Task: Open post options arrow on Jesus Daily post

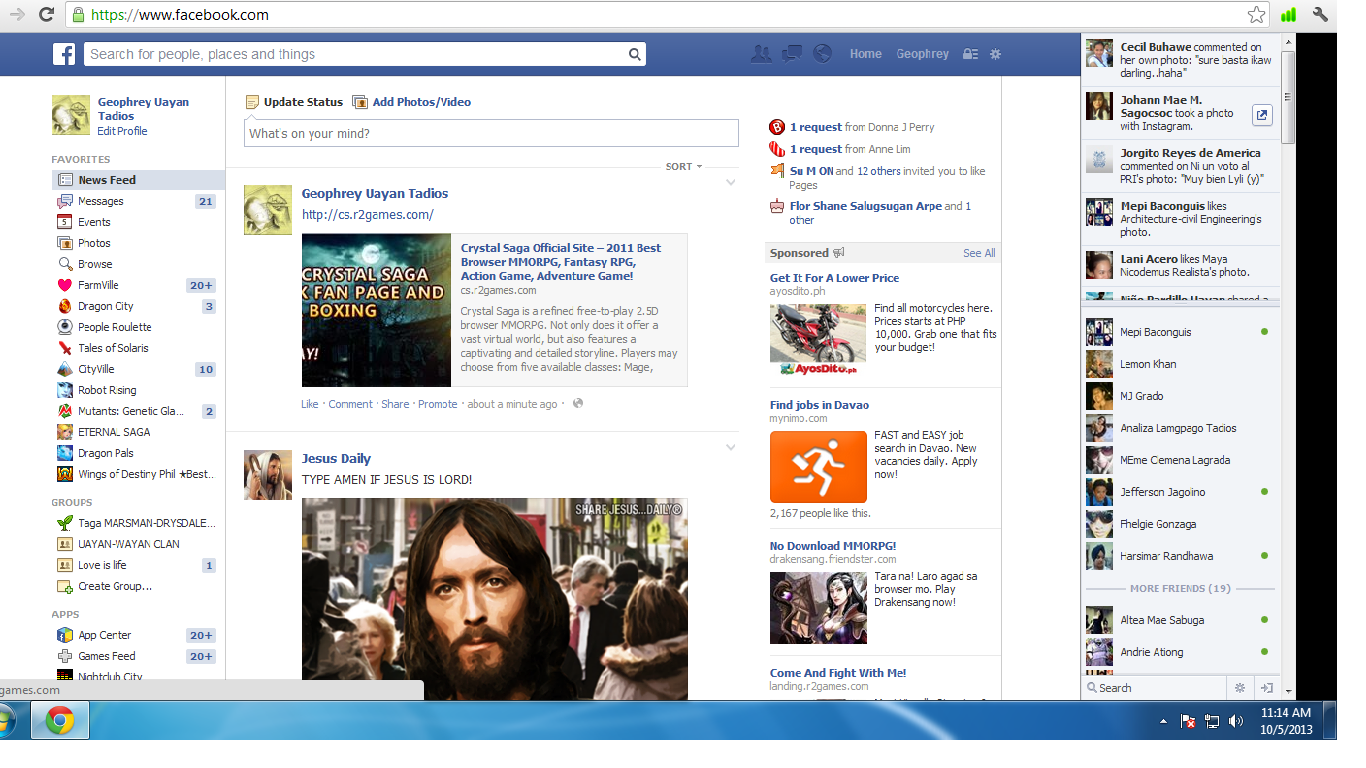Action: (x=730, y=448)
